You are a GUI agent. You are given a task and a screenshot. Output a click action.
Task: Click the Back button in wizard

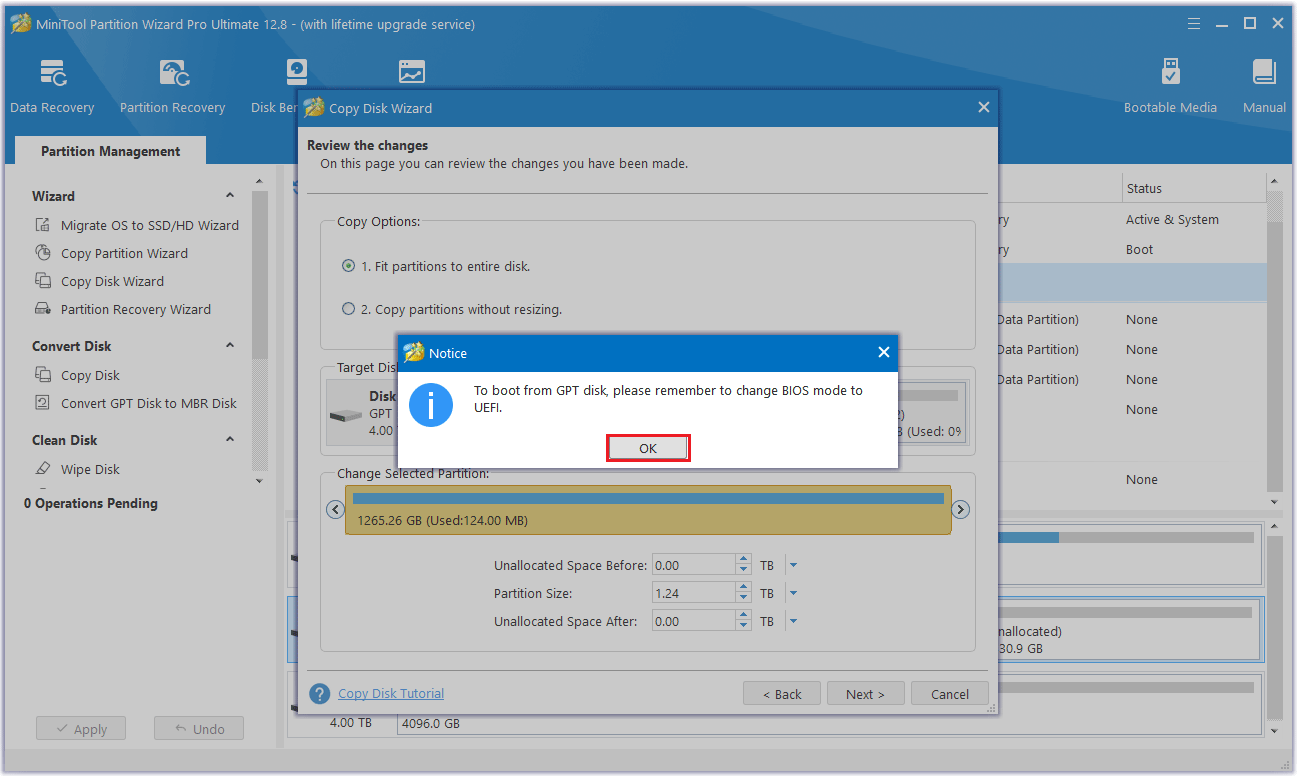[782, 694]
